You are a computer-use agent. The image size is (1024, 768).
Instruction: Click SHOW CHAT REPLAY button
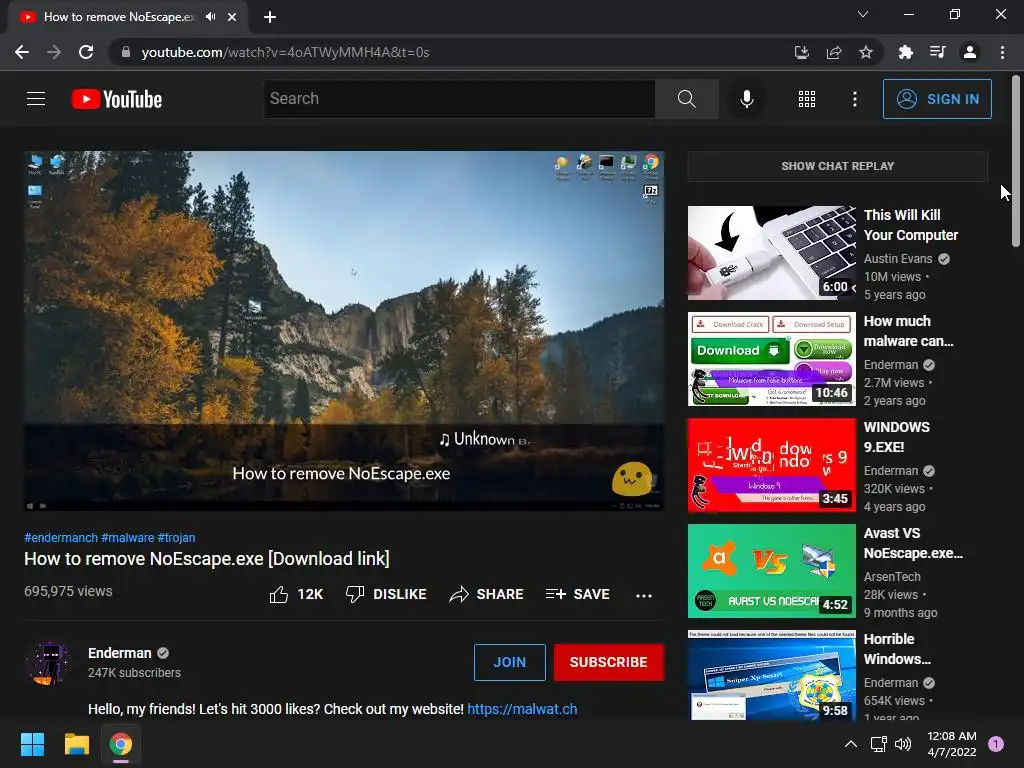point(837,166)
